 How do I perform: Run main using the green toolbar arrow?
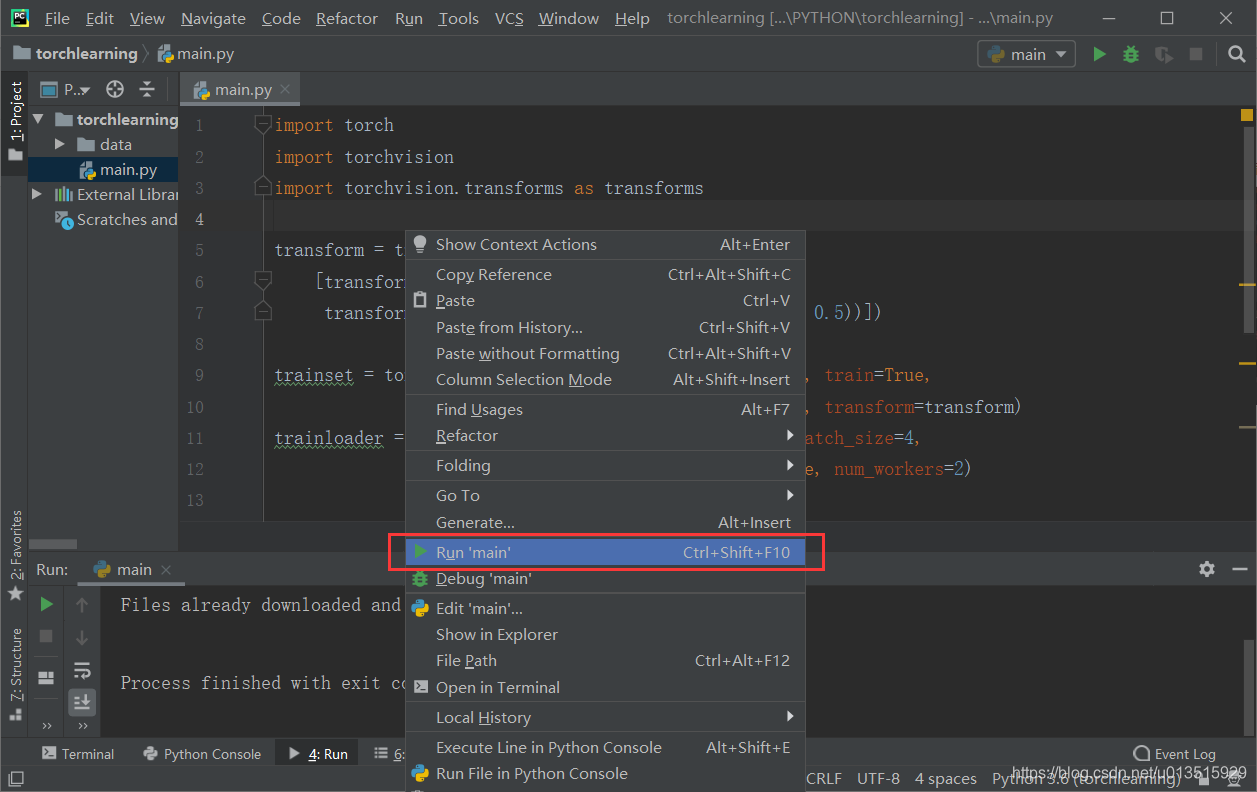click(1099, 54)
